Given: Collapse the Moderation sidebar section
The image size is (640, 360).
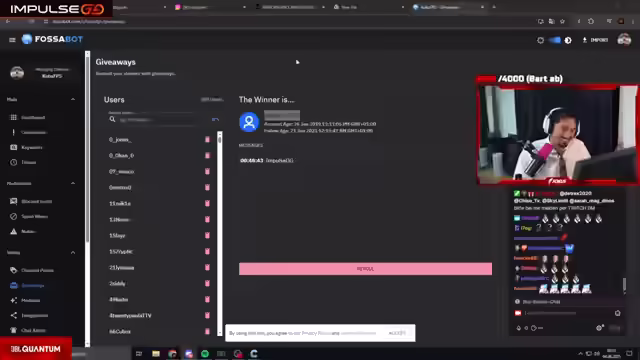Looking at the screenshot, I should [x=73, y=183].
